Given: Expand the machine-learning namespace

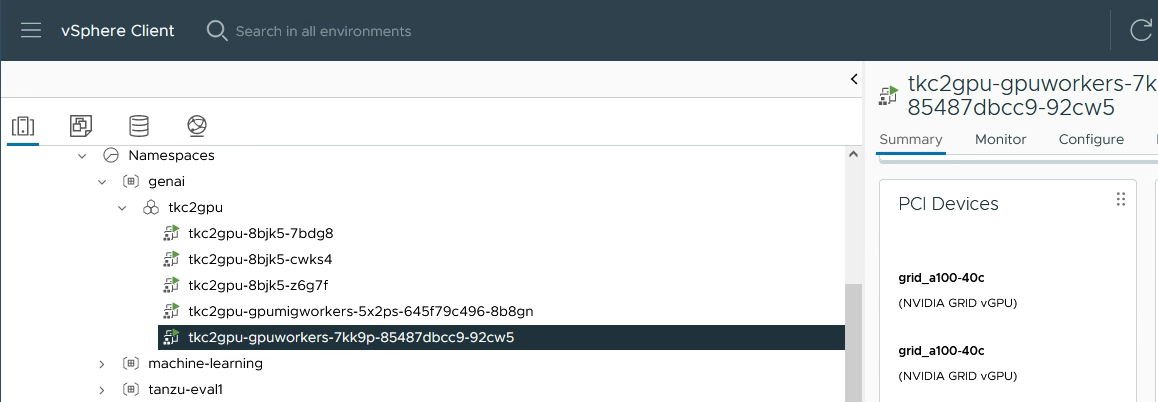Looking at the screenshot, I should coord(102,364).
